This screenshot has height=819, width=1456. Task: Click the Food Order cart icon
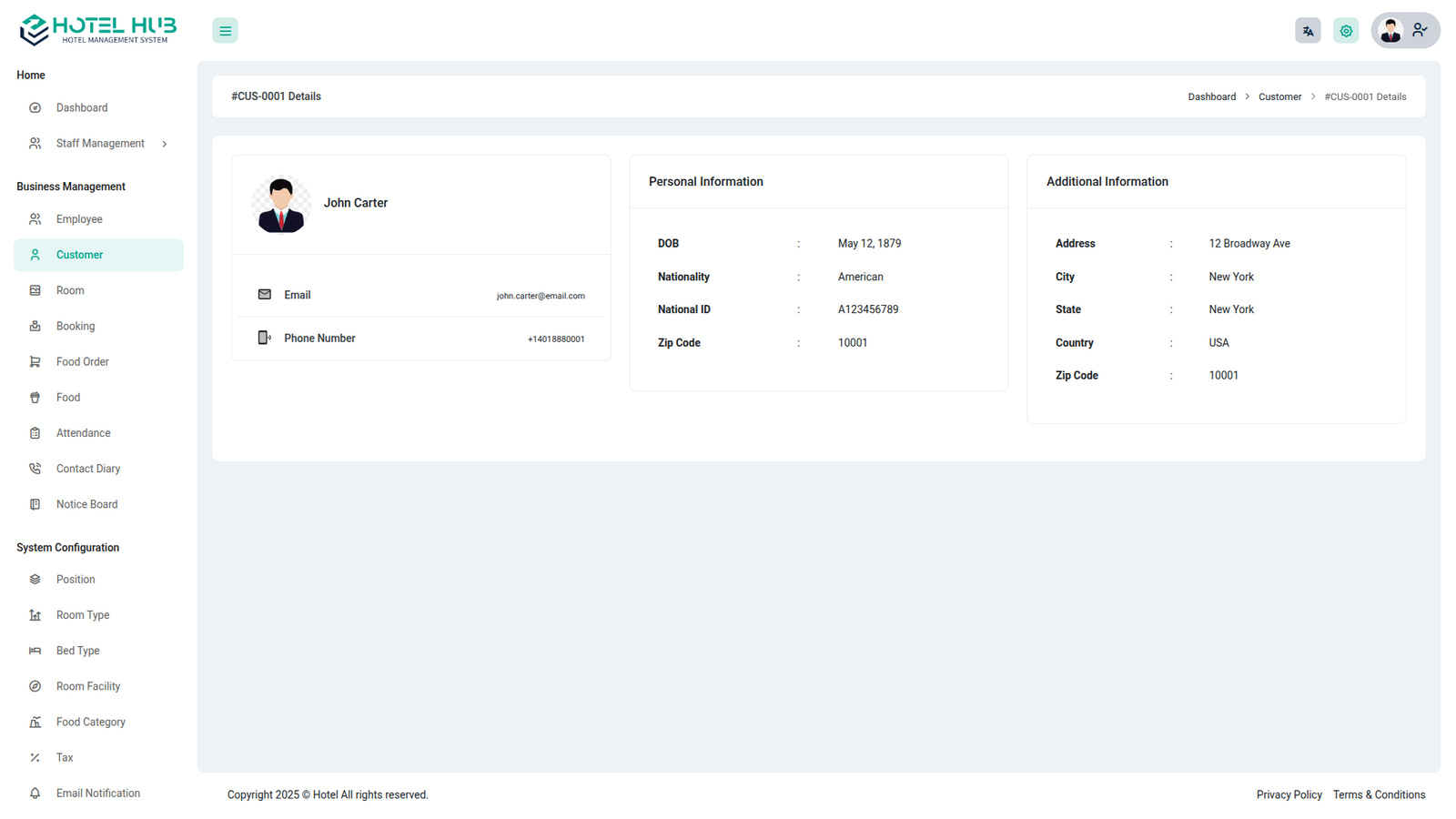pos(35,362)
